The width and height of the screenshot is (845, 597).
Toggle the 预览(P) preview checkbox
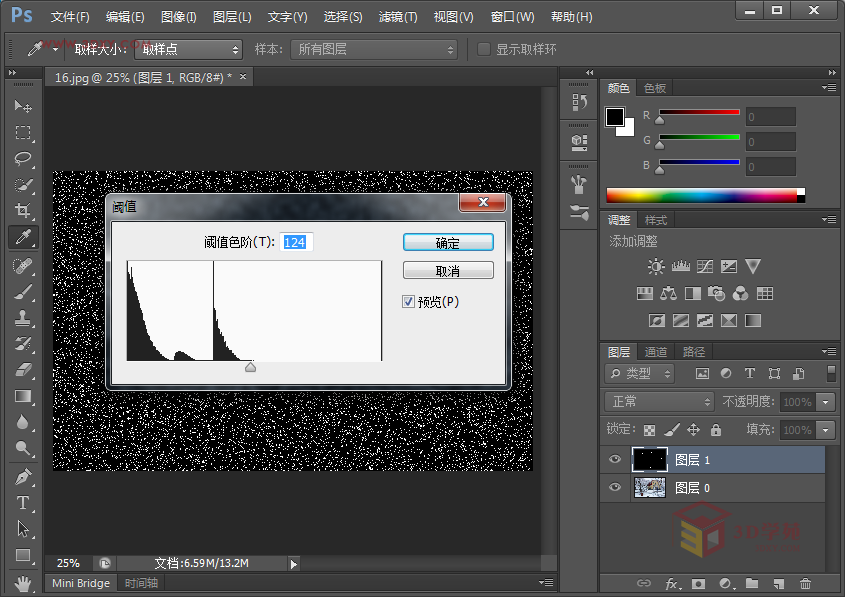coord(408,302)
